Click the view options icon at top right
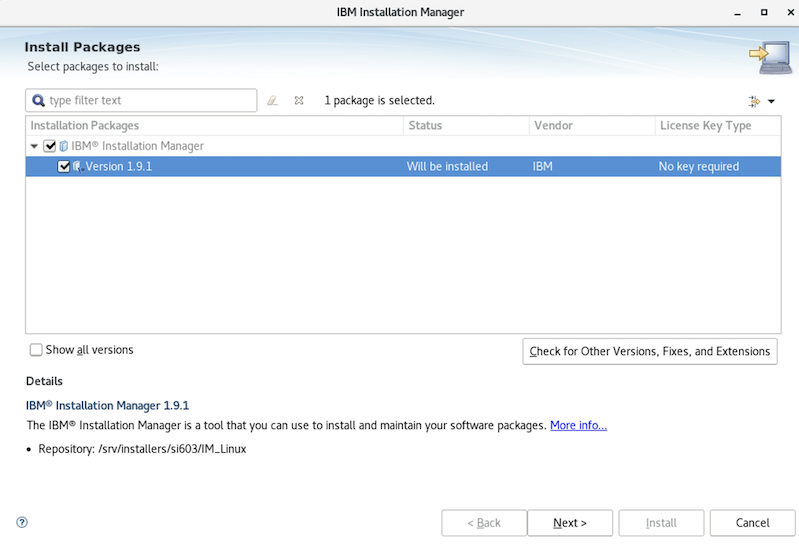 (x=754, y=101)
